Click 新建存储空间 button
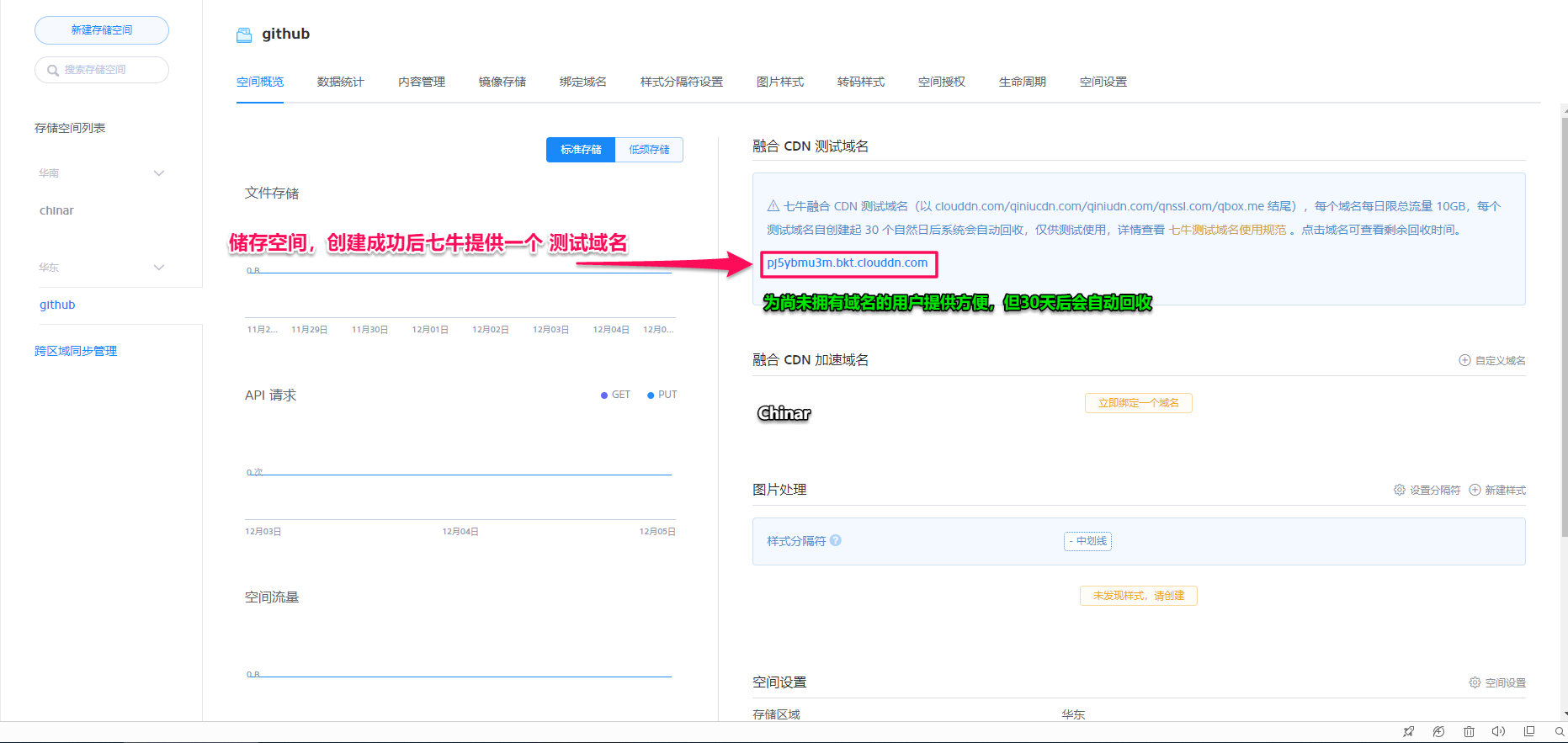The height and width of the screenshot is (743, 1568). click(x=102, y=30)
